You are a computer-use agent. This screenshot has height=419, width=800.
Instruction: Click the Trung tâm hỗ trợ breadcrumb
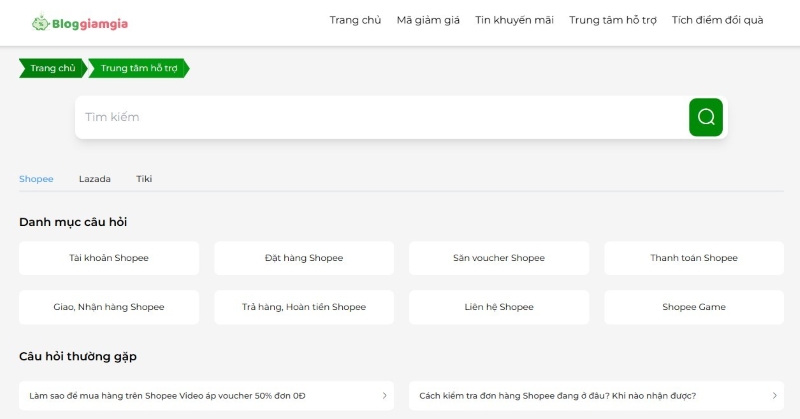pyautogui.click(x=139, y=68)
